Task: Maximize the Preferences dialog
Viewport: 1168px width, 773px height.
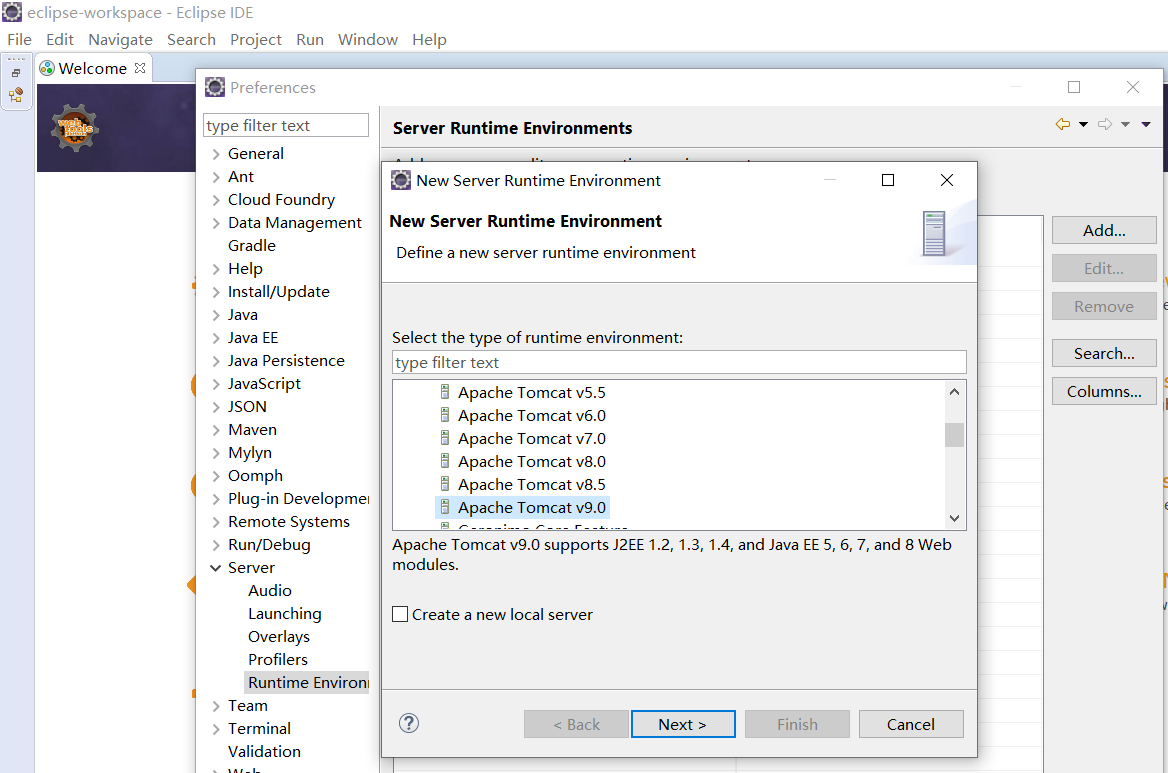Action: click(x=1074, y=87)
